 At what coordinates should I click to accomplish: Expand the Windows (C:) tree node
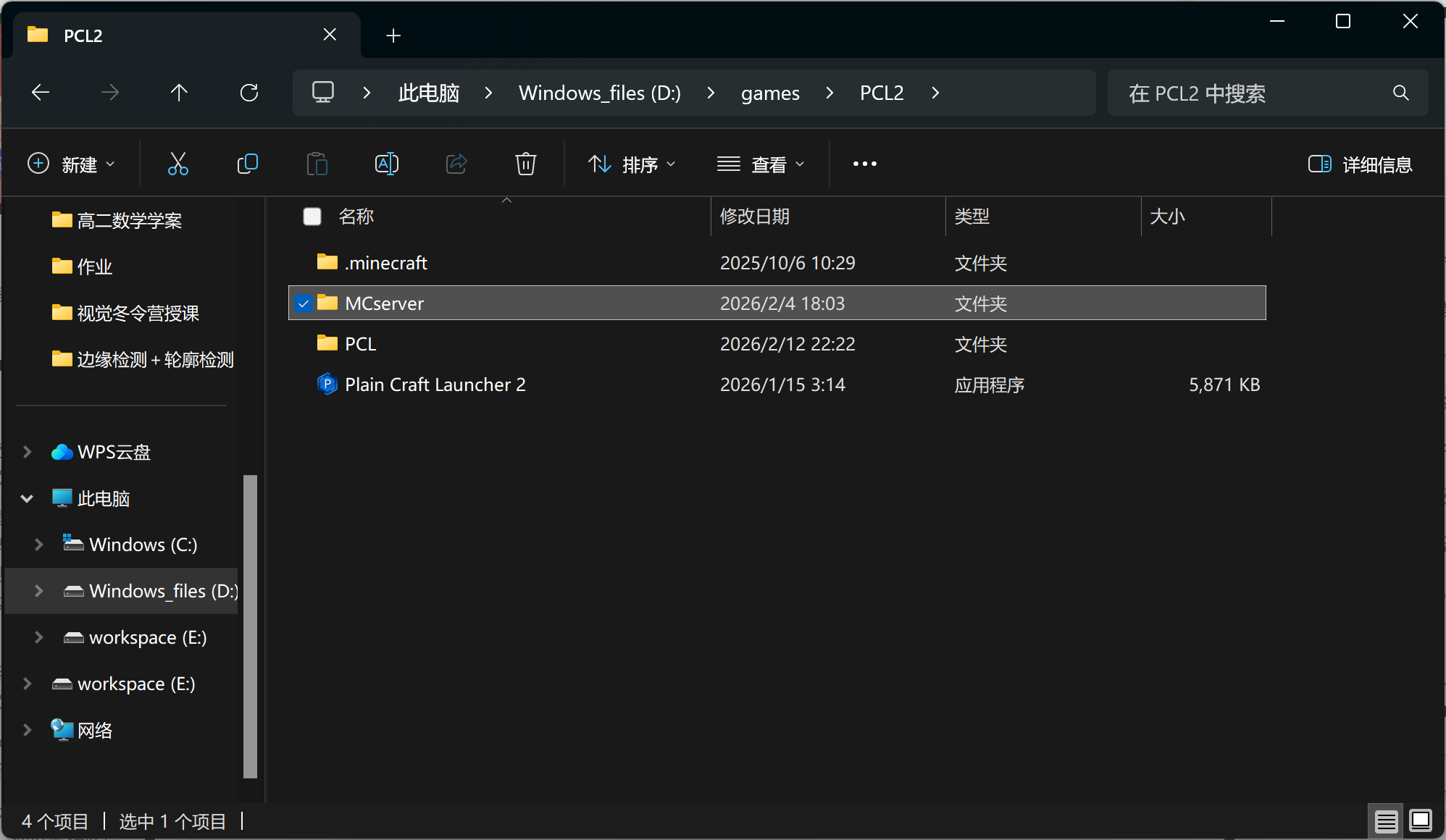coord(39,545)
